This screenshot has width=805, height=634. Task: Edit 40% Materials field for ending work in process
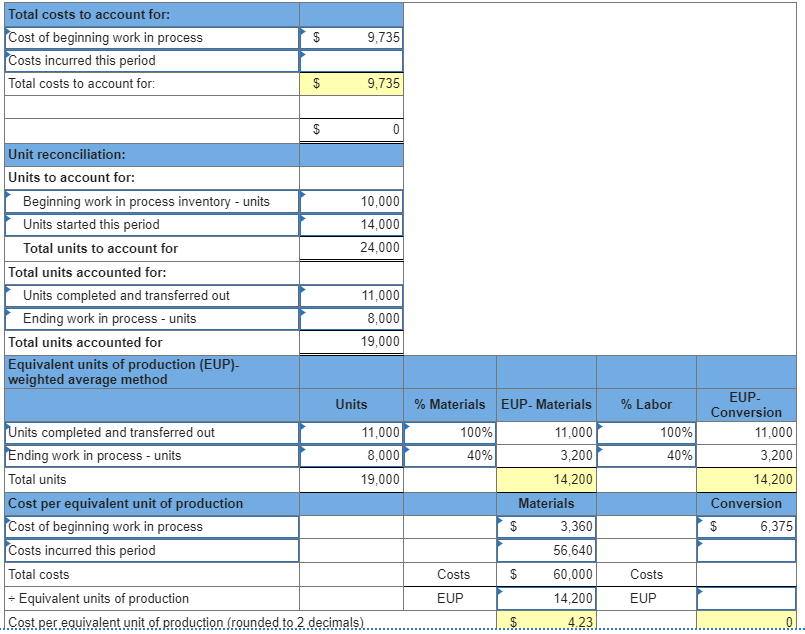tap(450, 456)
